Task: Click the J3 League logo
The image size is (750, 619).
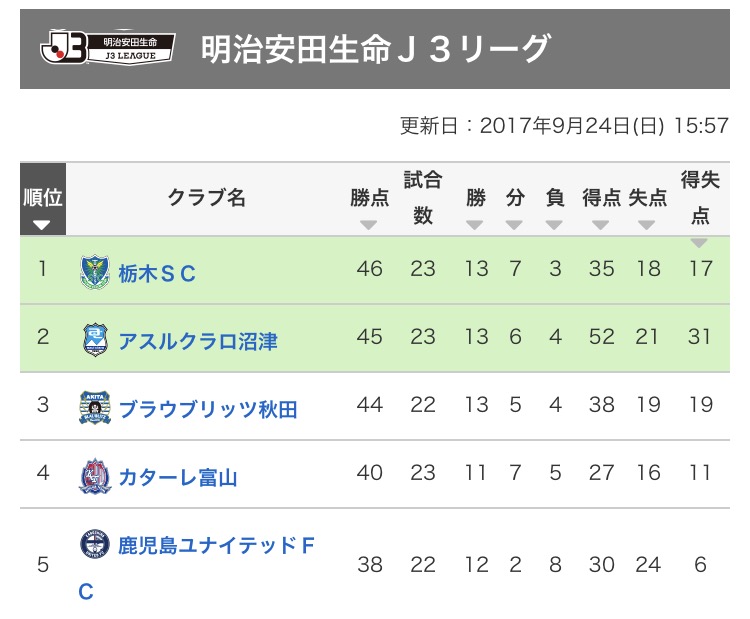Action: (107, 48)
